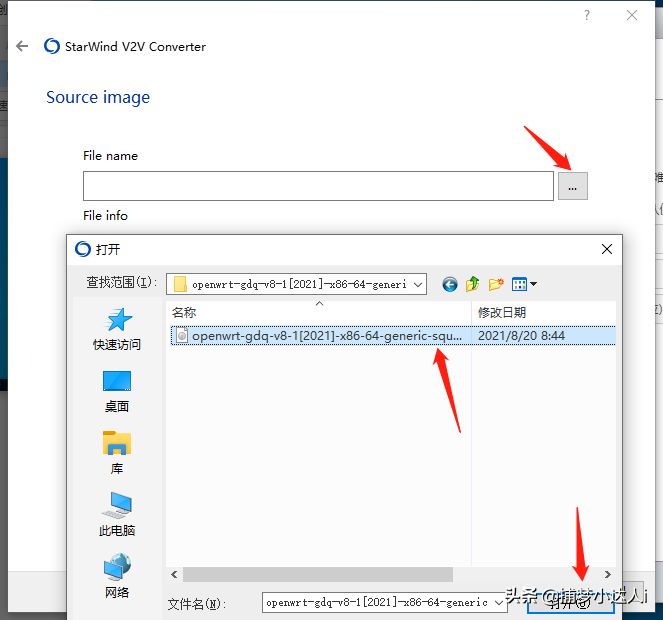This screenshot has width=663, height=620.
Task: Open 库 libraries location
Action: pos(117,453)
